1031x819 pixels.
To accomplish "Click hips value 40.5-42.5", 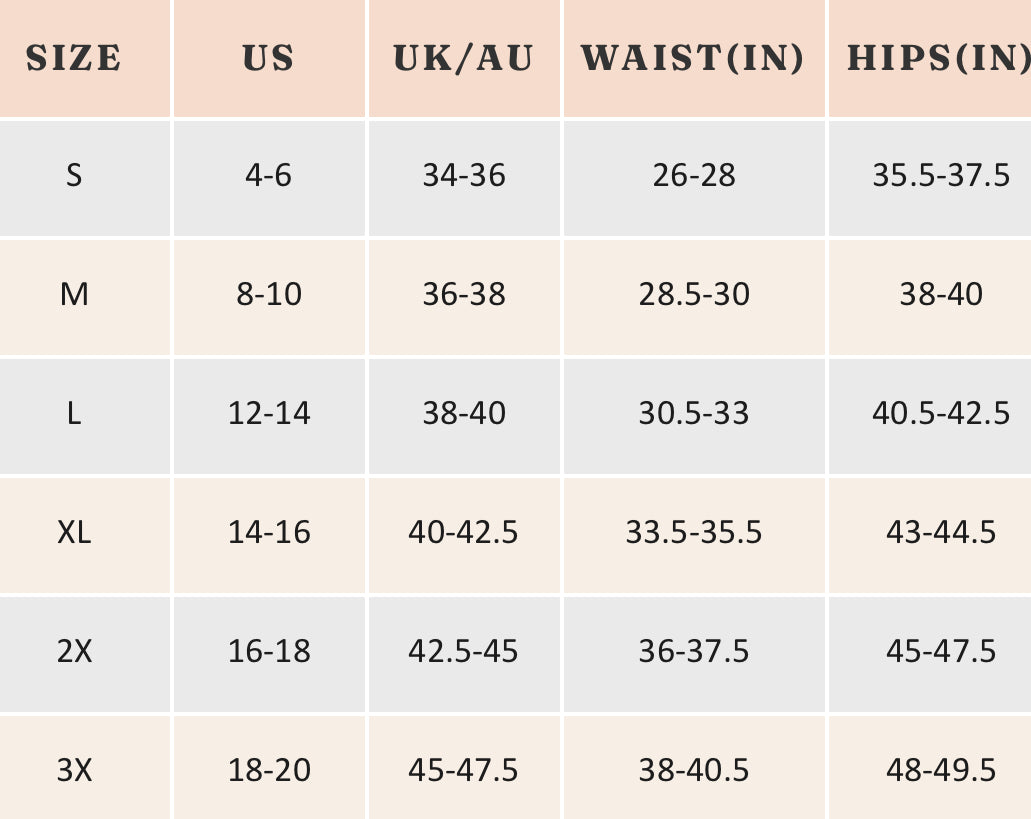I will coord(940,413).
